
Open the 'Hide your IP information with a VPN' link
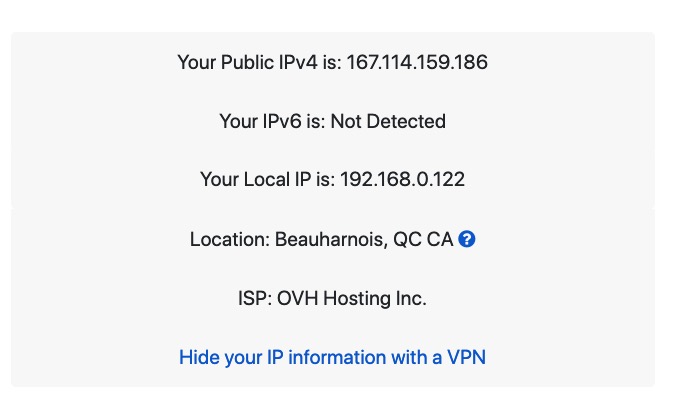coord(332,357)
